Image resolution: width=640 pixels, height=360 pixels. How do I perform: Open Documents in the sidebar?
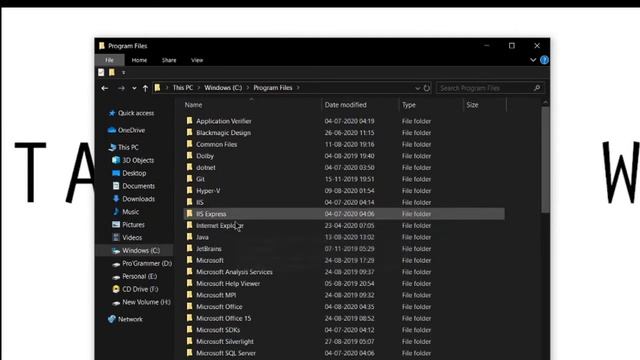pos(139,186)
